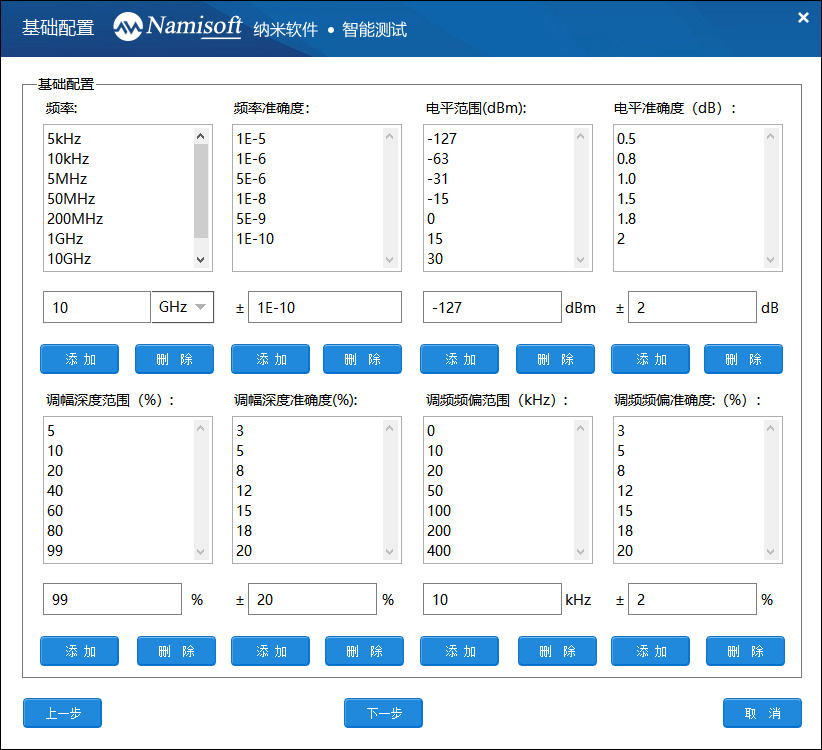The width and height of the screenshot is (822, 750).
Task: Click the FM deviation kHz input field
Action: 491,599
